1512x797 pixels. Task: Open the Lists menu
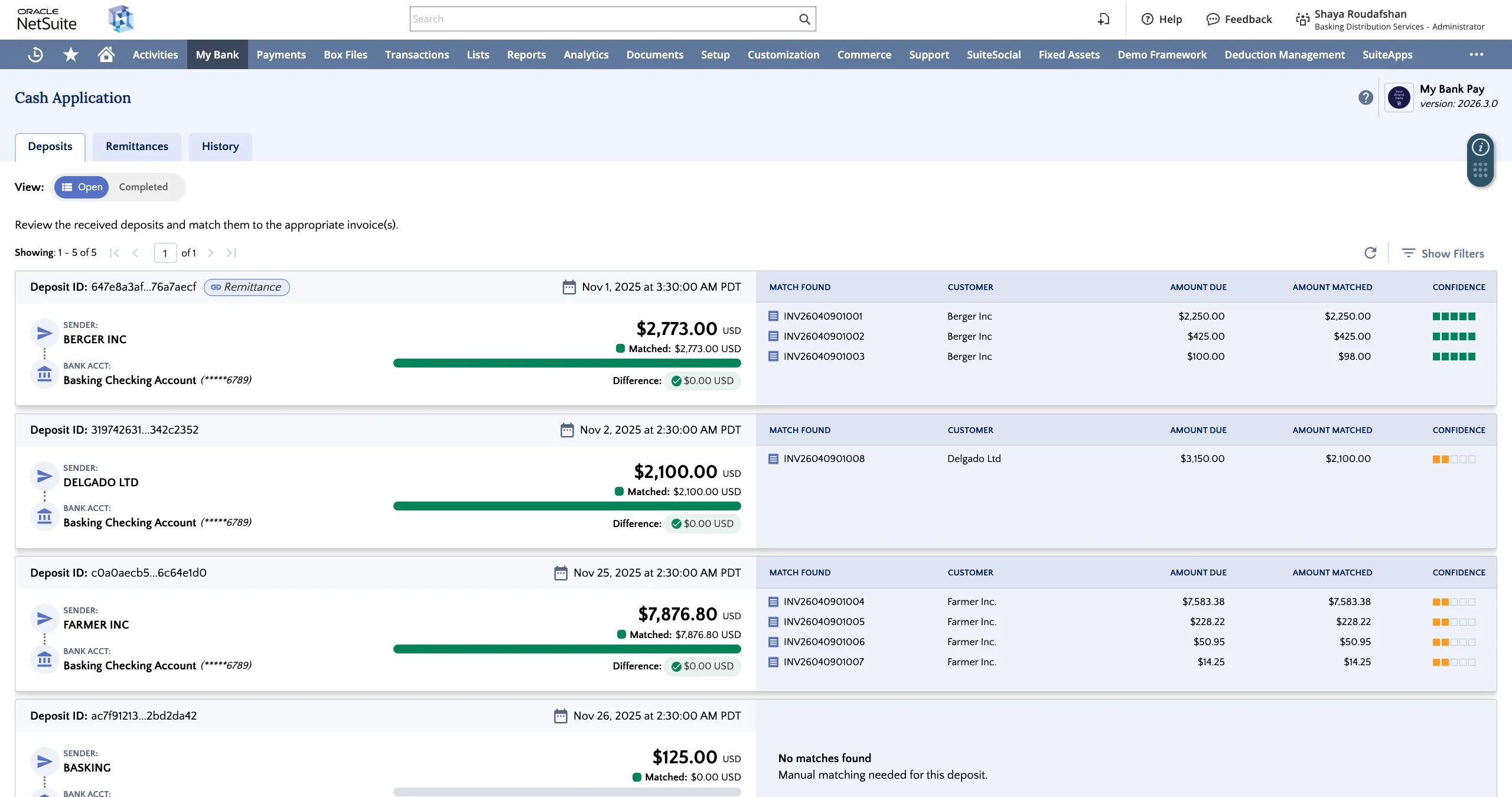pyautogui.click(x=478, y=54)
